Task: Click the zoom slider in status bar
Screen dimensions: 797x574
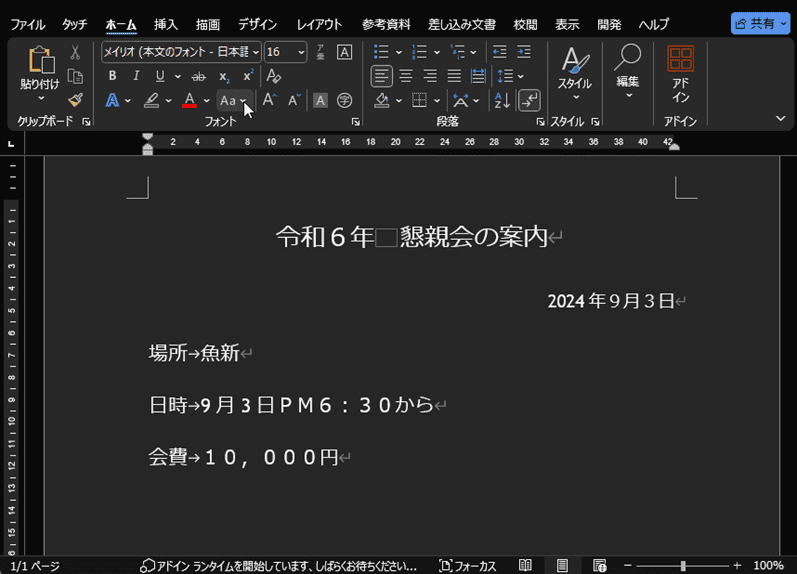Action: click(x=683, y=566)
